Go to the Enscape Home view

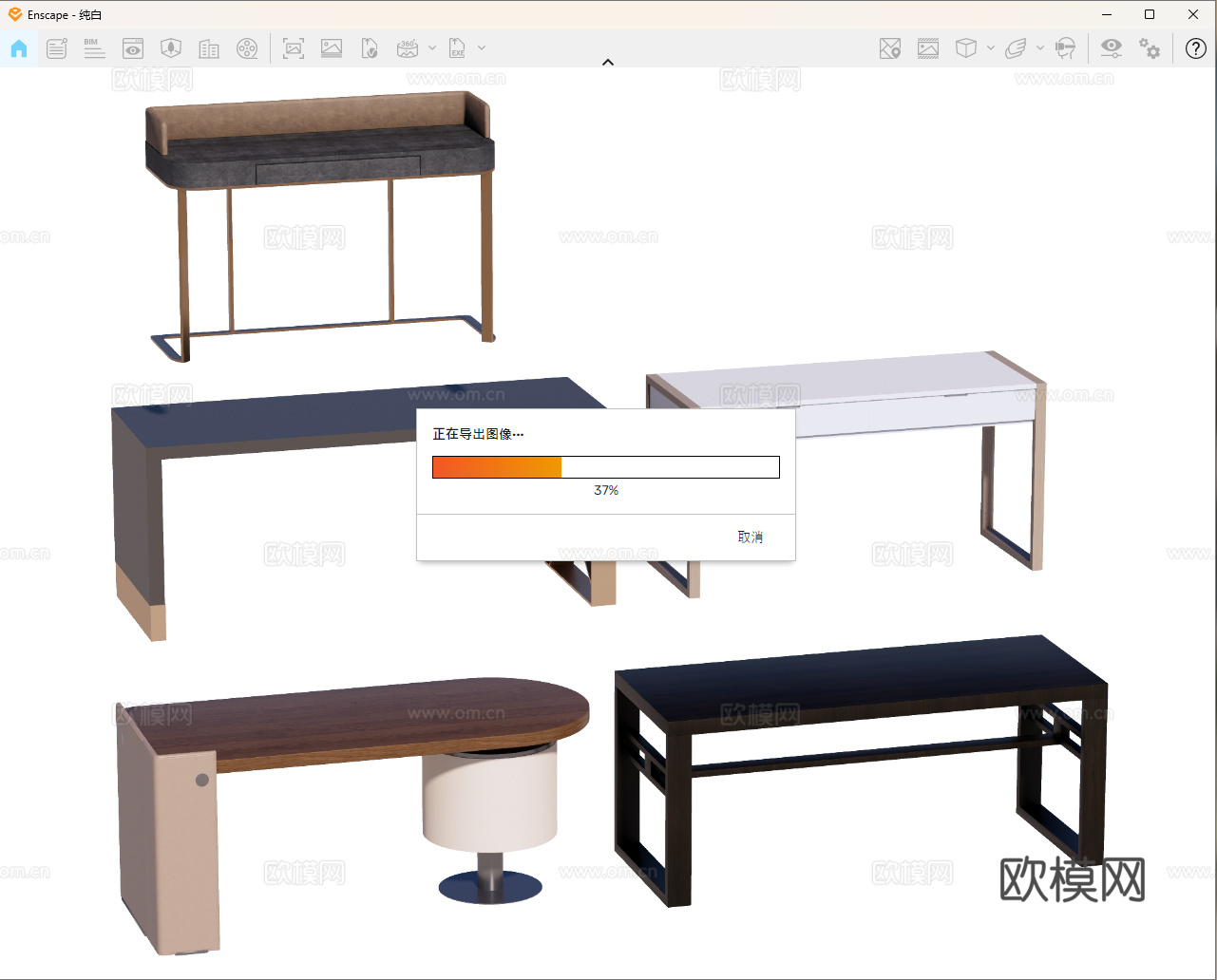(x=19, y=48)
